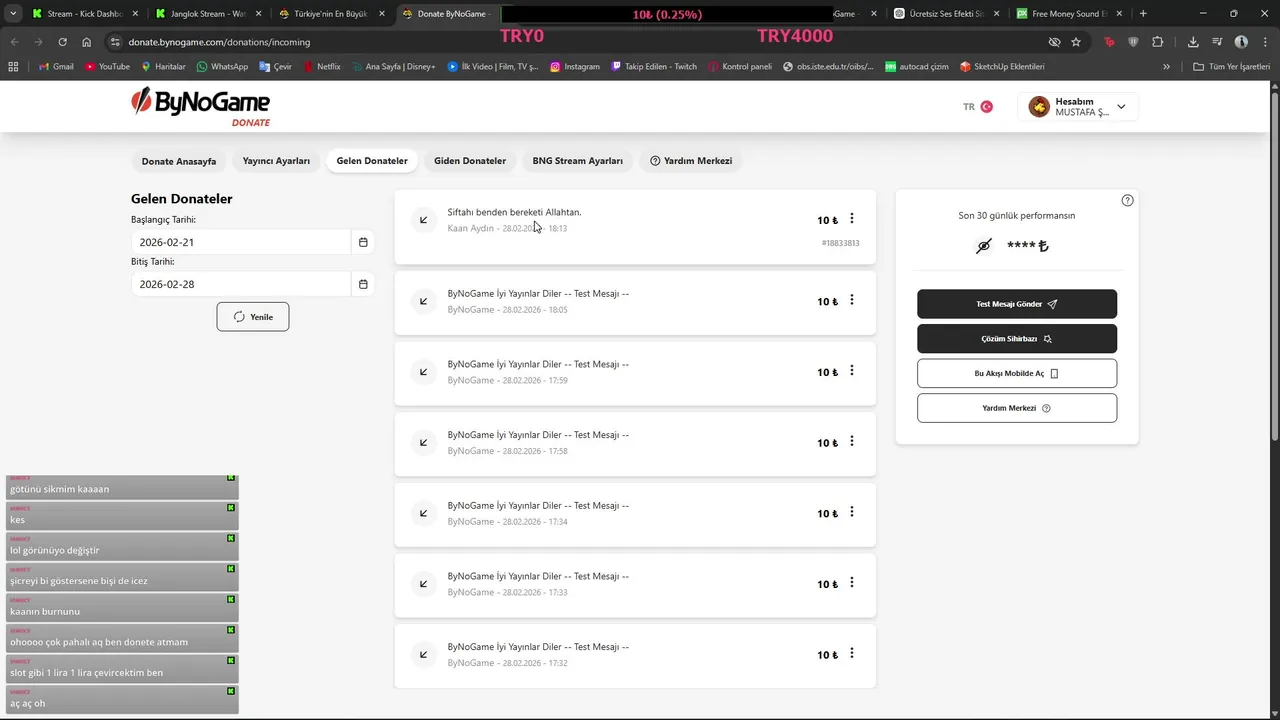The width and height of the screenshot is (1280, 720).
Task: Open options for the 17:33 test donation
Action: point(852,583)
